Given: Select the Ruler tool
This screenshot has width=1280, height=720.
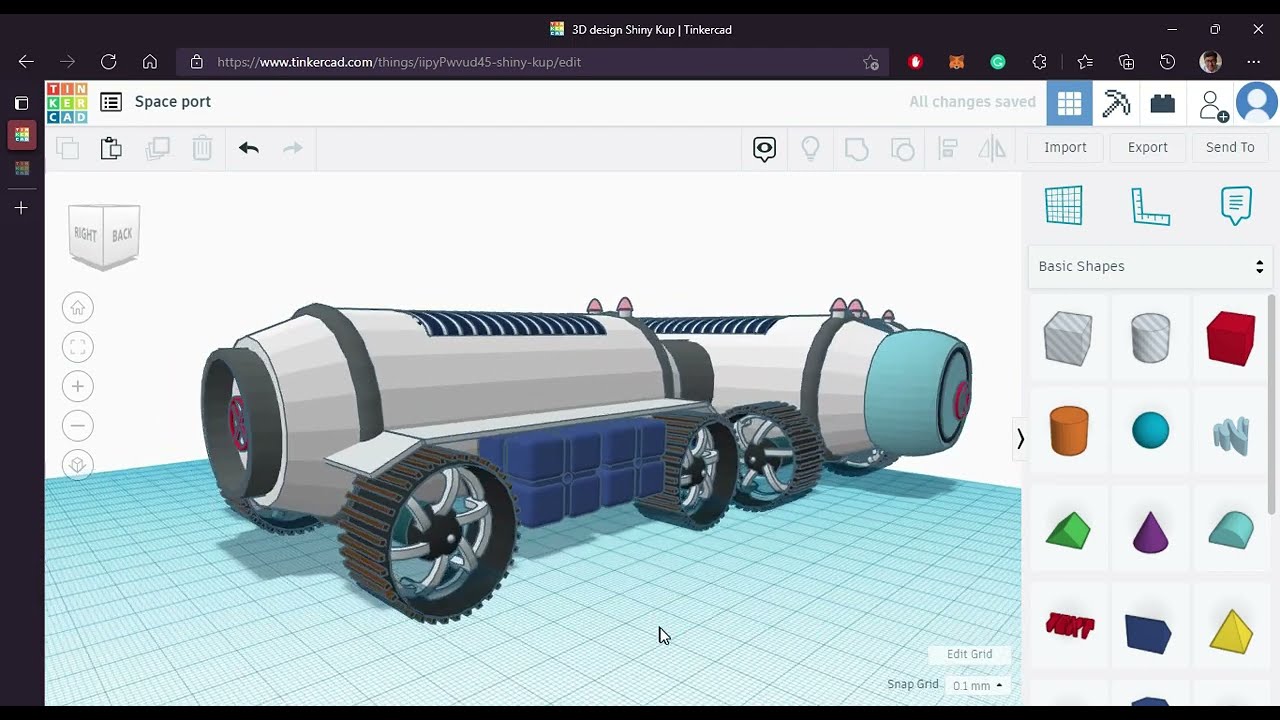Looking at the screenshot, I should pyautogui.click(x=1150, y=206).
